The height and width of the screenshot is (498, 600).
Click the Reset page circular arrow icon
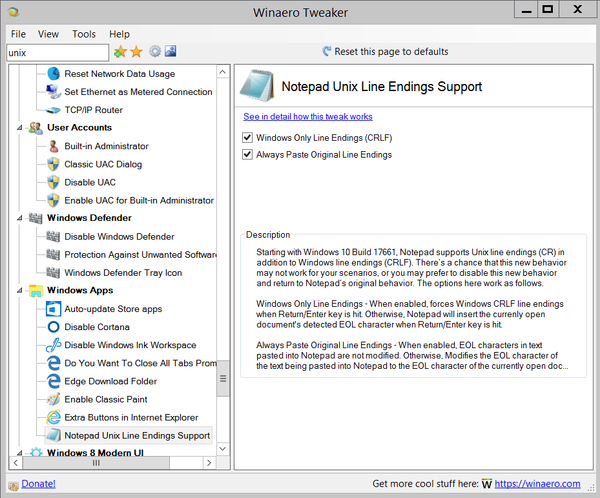click(x=327, y=51)
